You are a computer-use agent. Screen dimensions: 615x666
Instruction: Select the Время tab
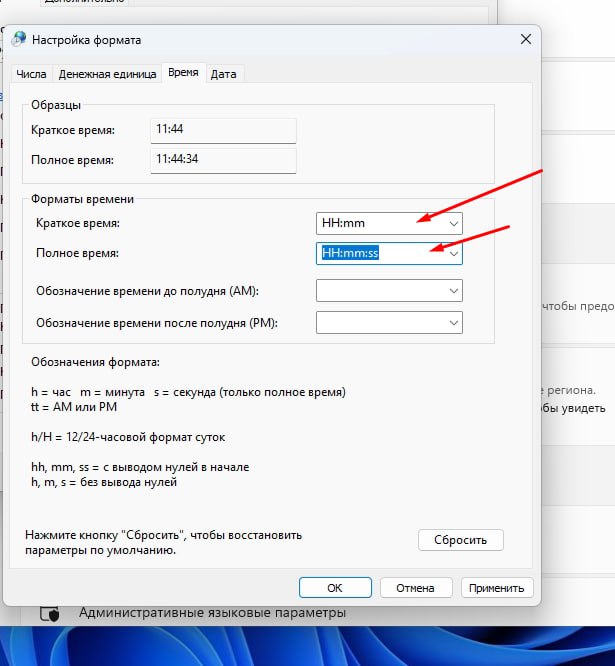click(183, 73)
